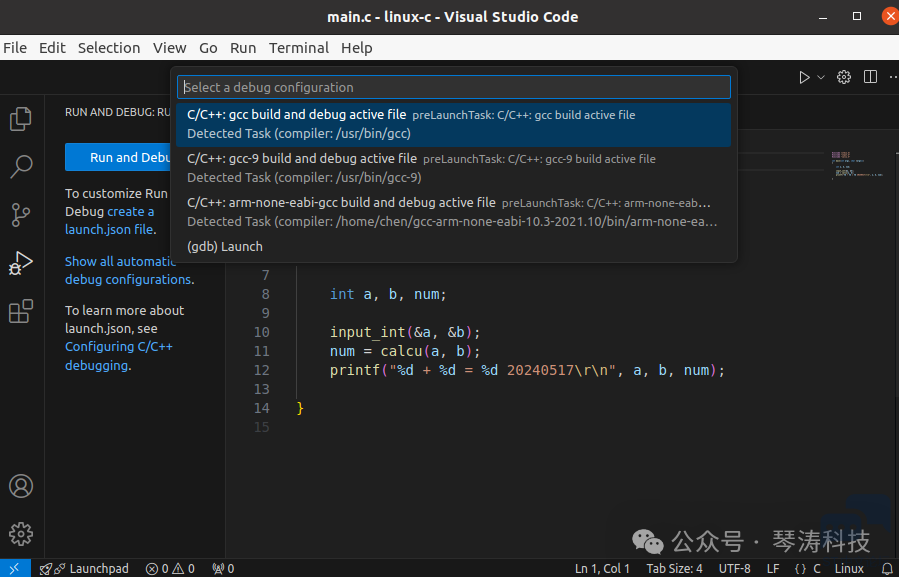Split the editor right

[870, 77]
